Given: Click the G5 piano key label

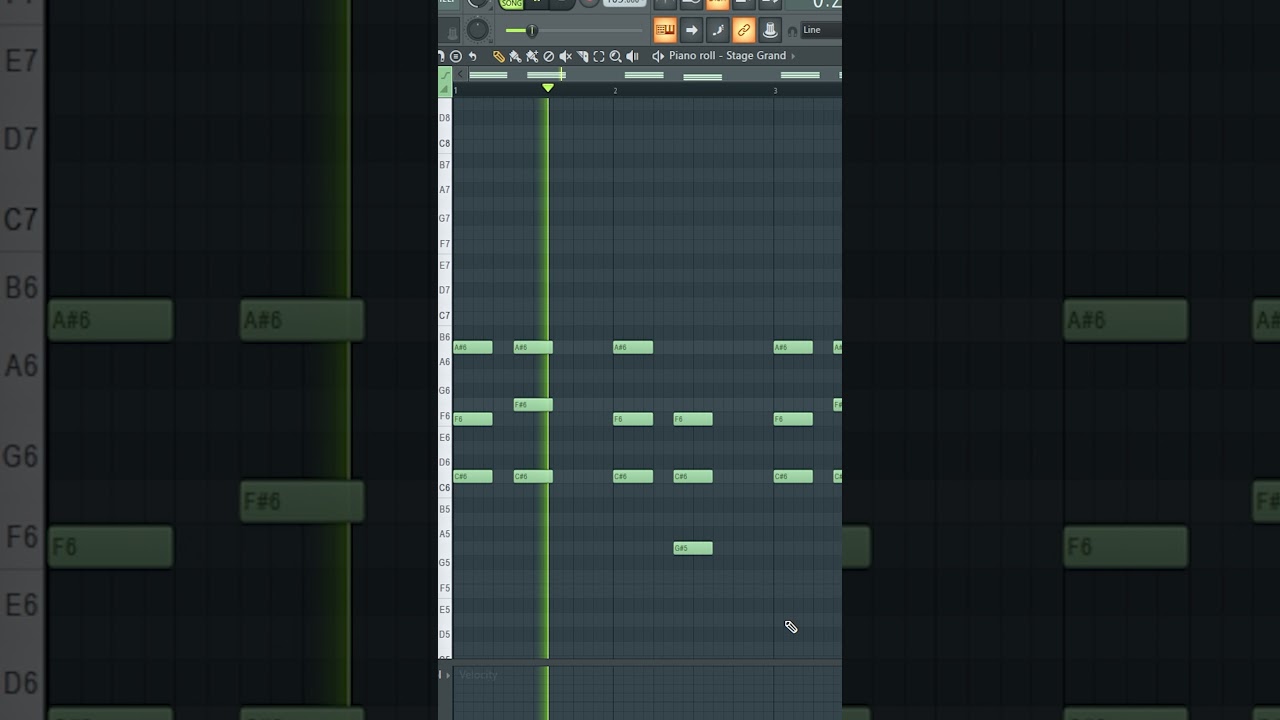Looking at the screenshot, I should pyautogui.click(x=445, y=563).
